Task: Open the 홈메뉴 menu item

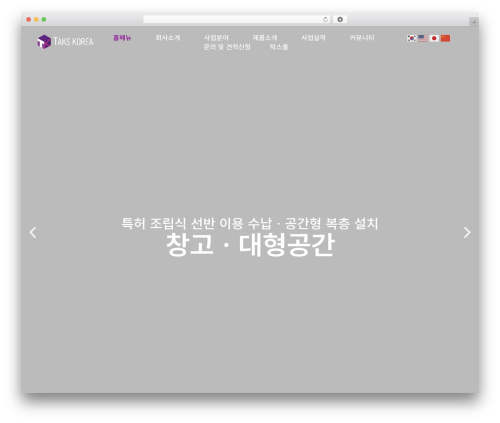Action: click(122, 38)
